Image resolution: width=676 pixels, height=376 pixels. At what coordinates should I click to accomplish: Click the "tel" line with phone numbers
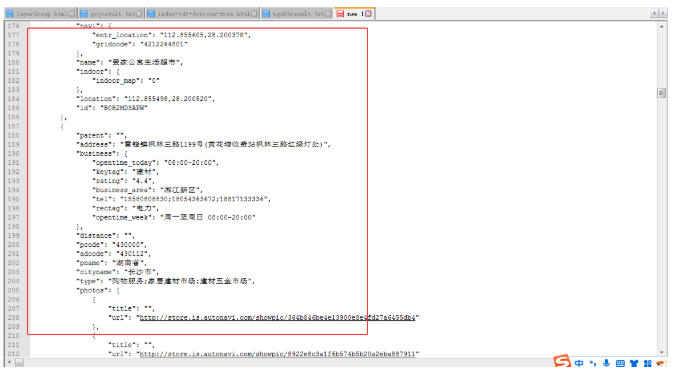click(x=182, y=199)
